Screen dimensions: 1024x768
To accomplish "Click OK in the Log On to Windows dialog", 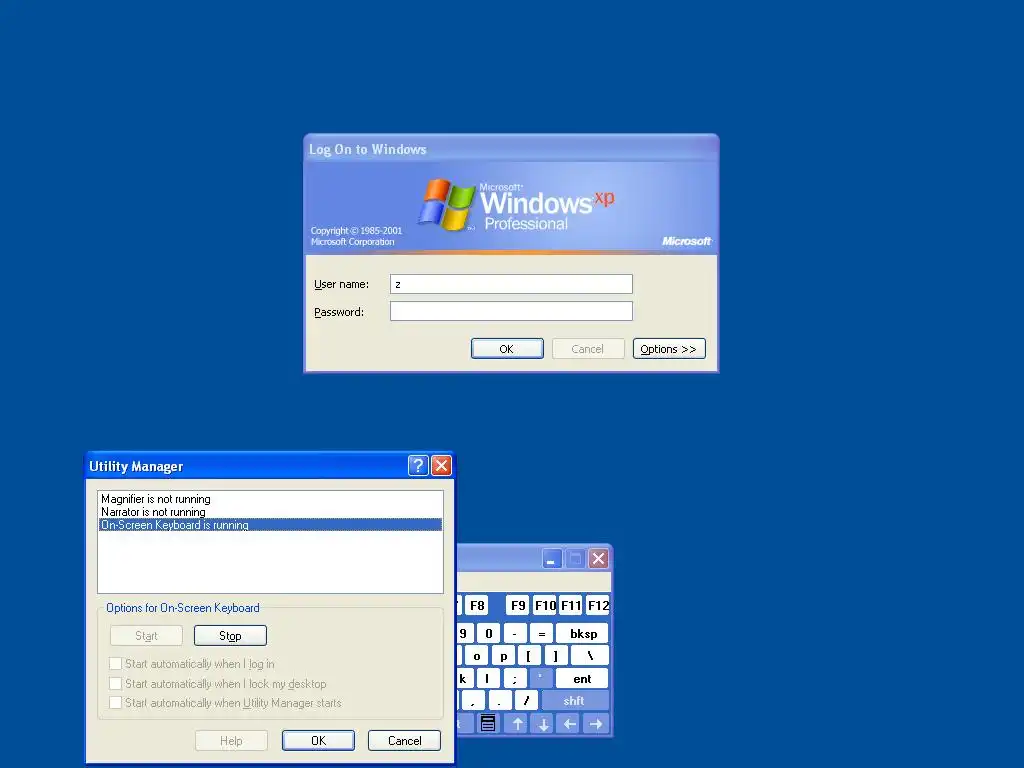I will [x=507, y=349].
